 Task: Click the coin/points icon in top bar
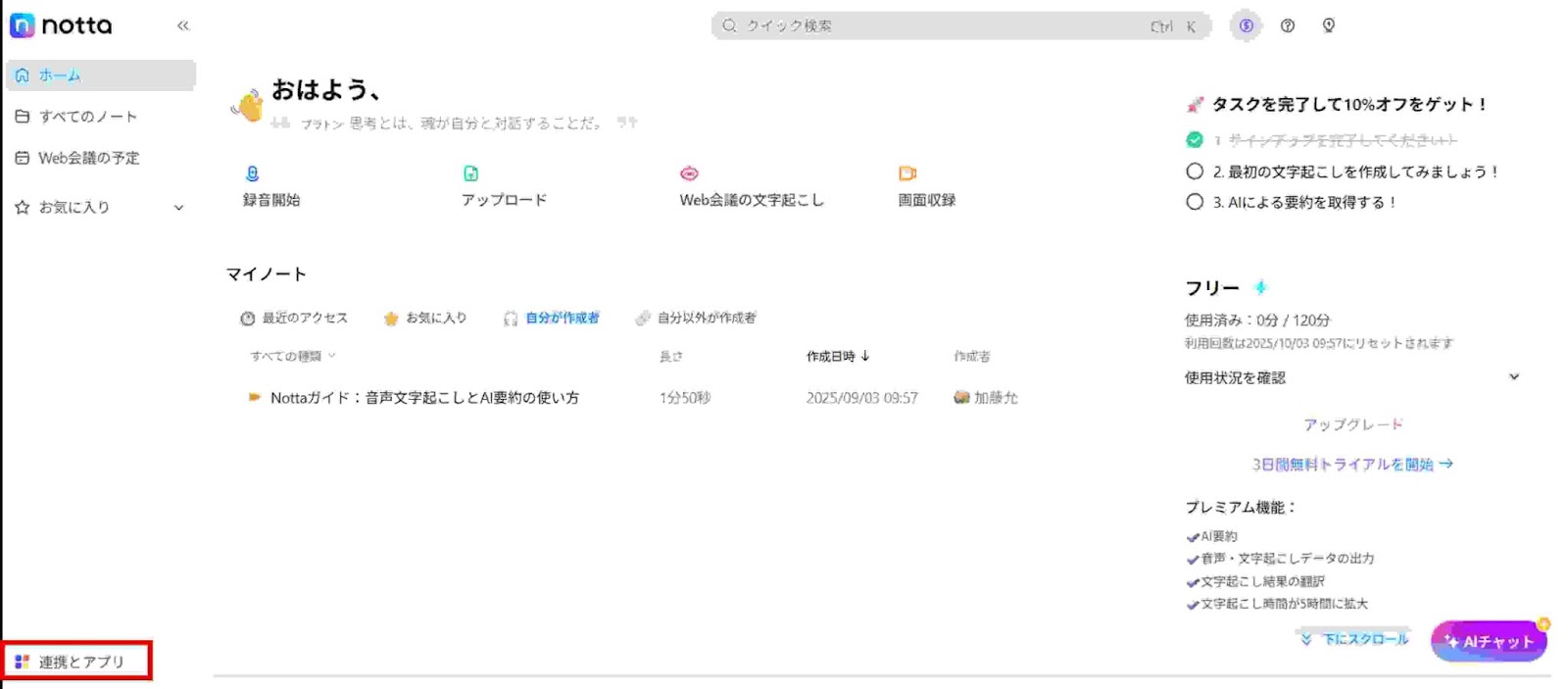click(1246, 25)
